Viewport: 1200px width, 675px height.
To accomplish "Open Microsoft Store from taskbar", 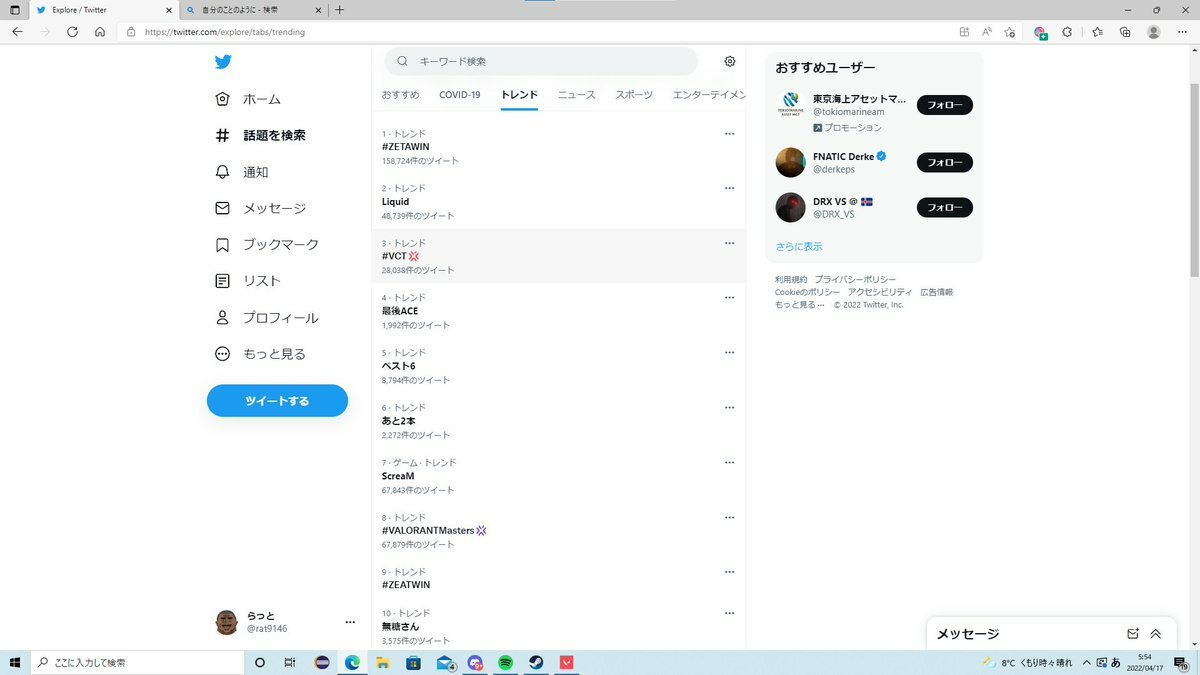I will [413, 663].
